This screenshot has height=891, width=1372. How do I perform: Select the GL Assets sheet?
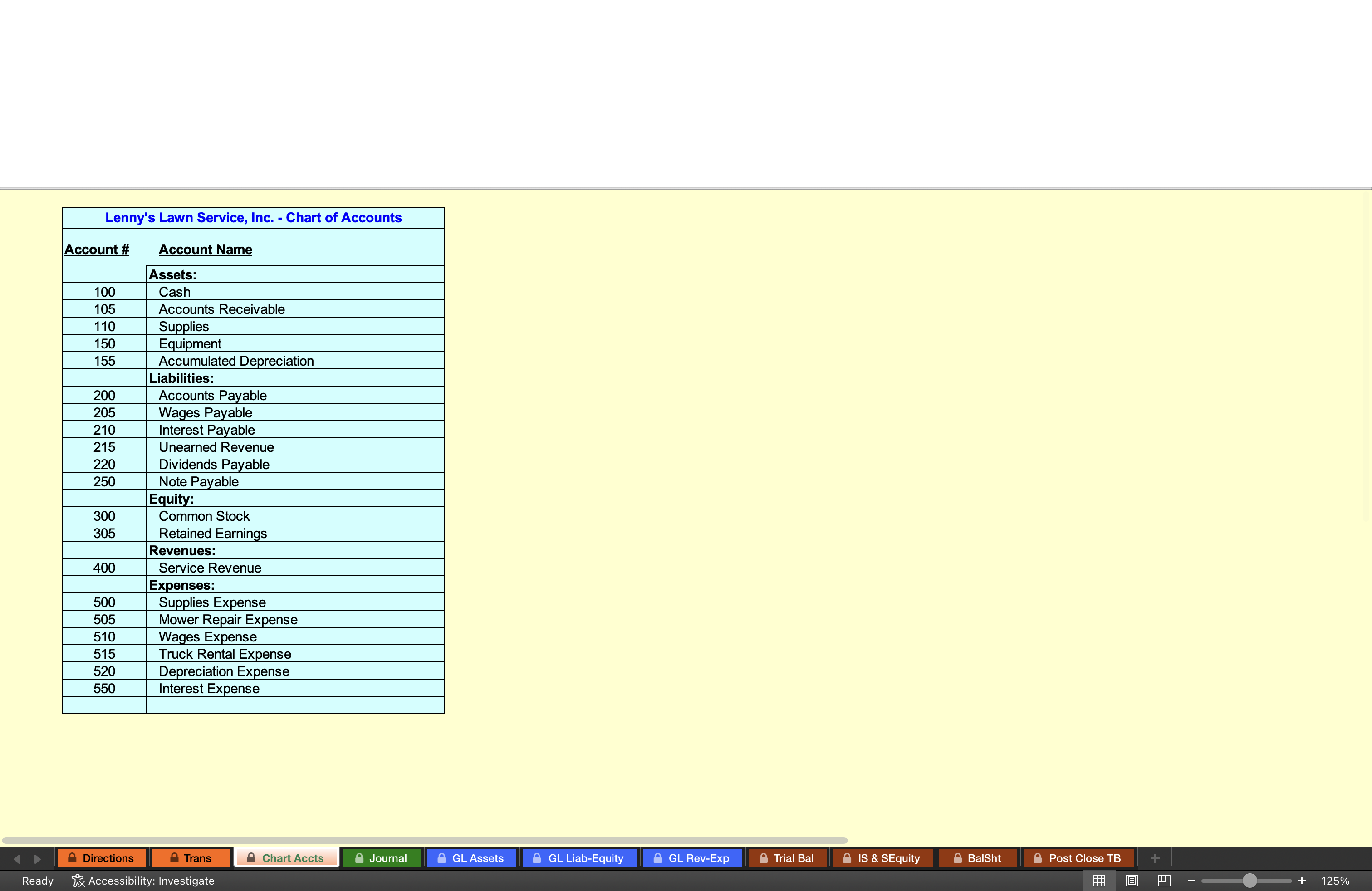point(471,858)
